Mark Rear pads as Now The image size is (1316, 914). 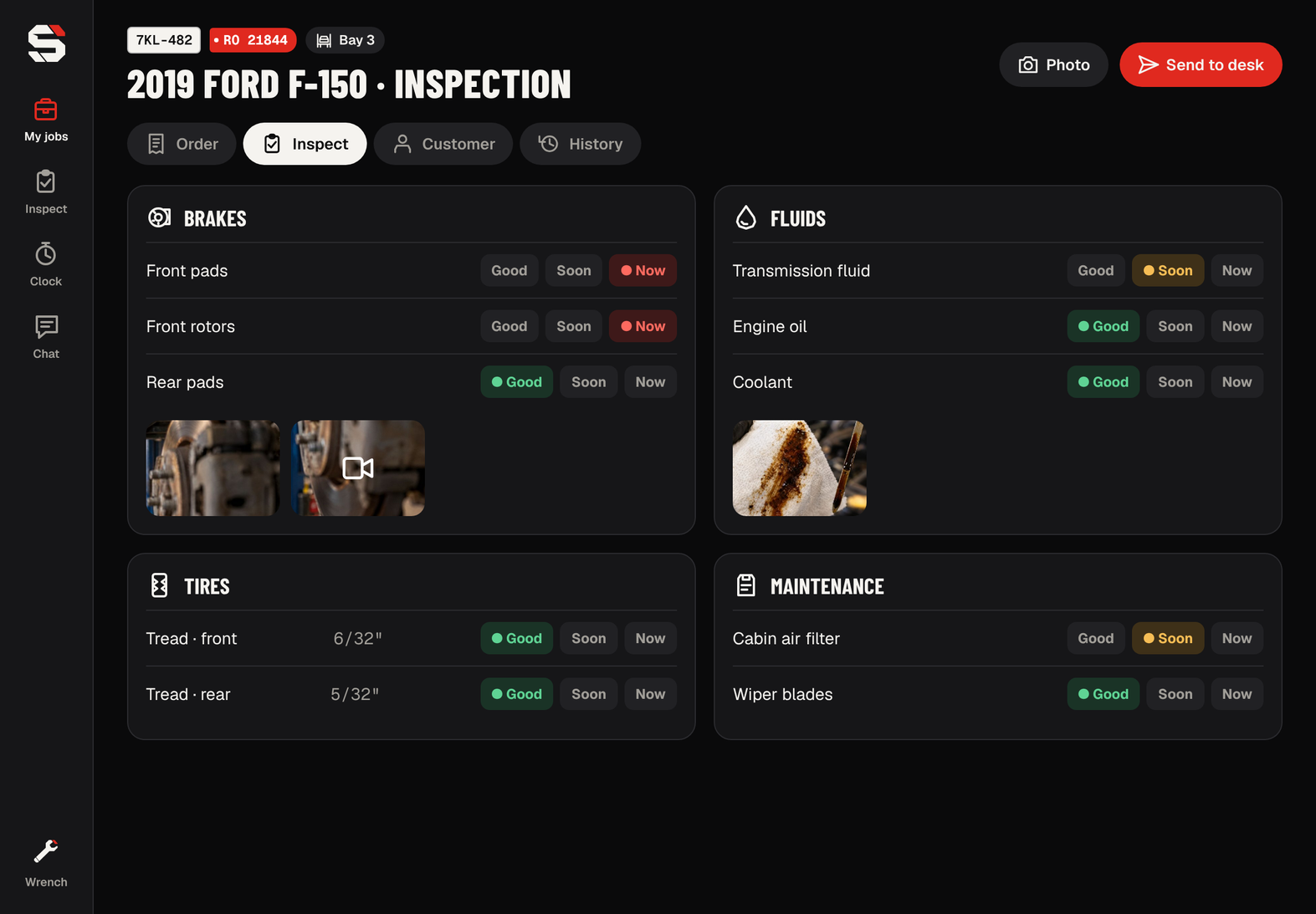point(650,382)
